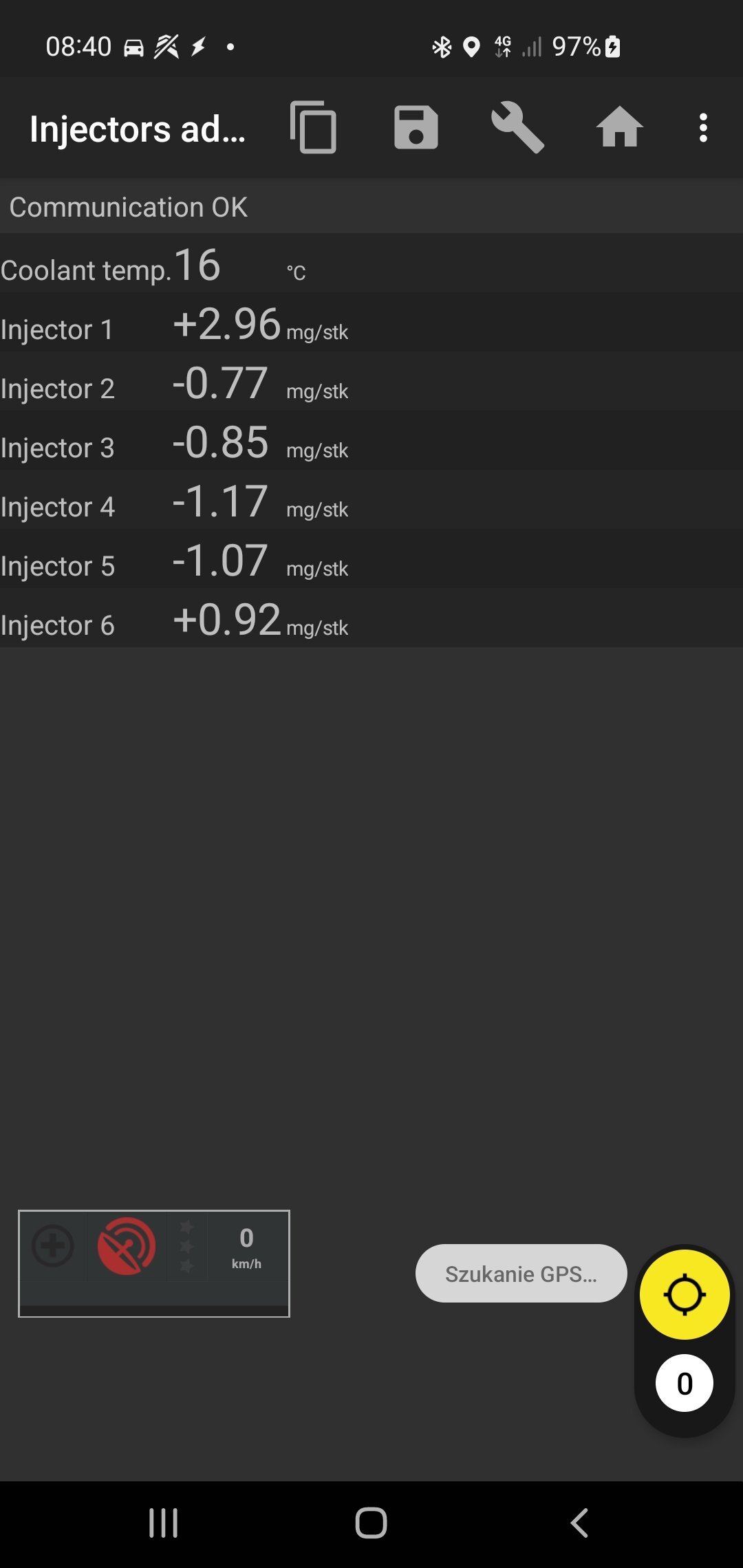The width and height of the screenshot is (743, 1568).
Task: Tap the copy pages icon in toolbar
Action: 314,127
